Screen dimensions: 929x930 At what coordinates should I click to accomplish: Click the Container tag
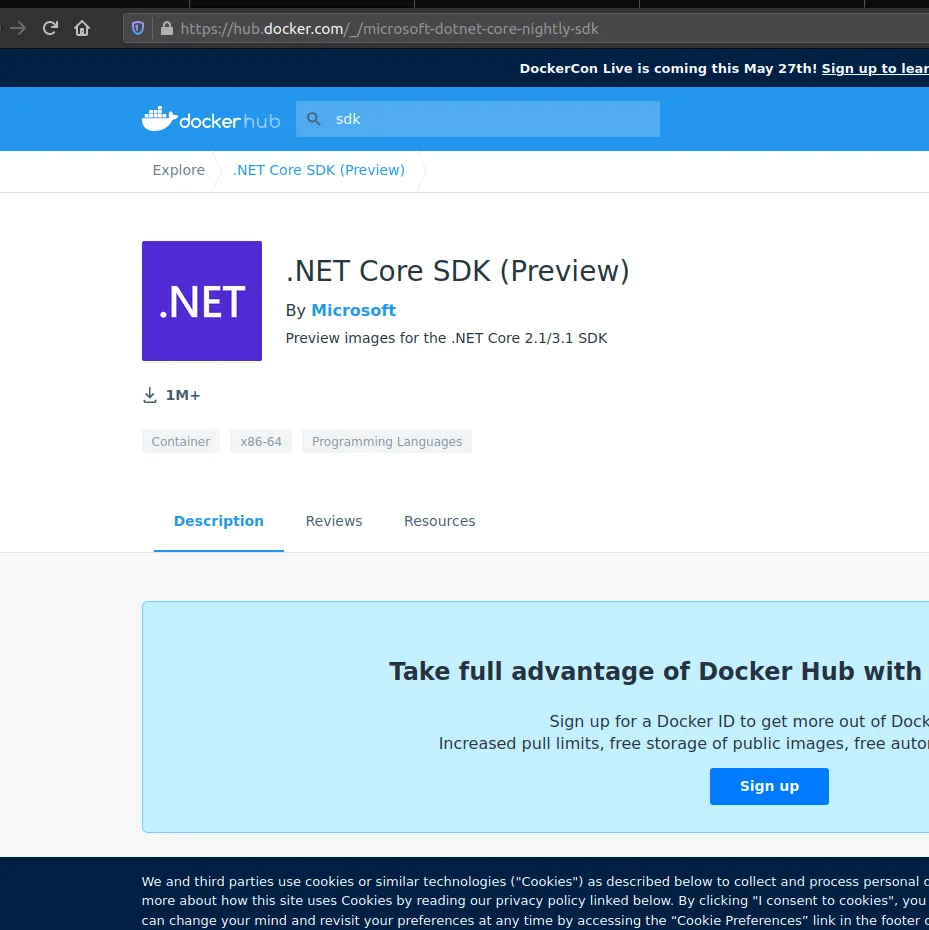(181, 441)
